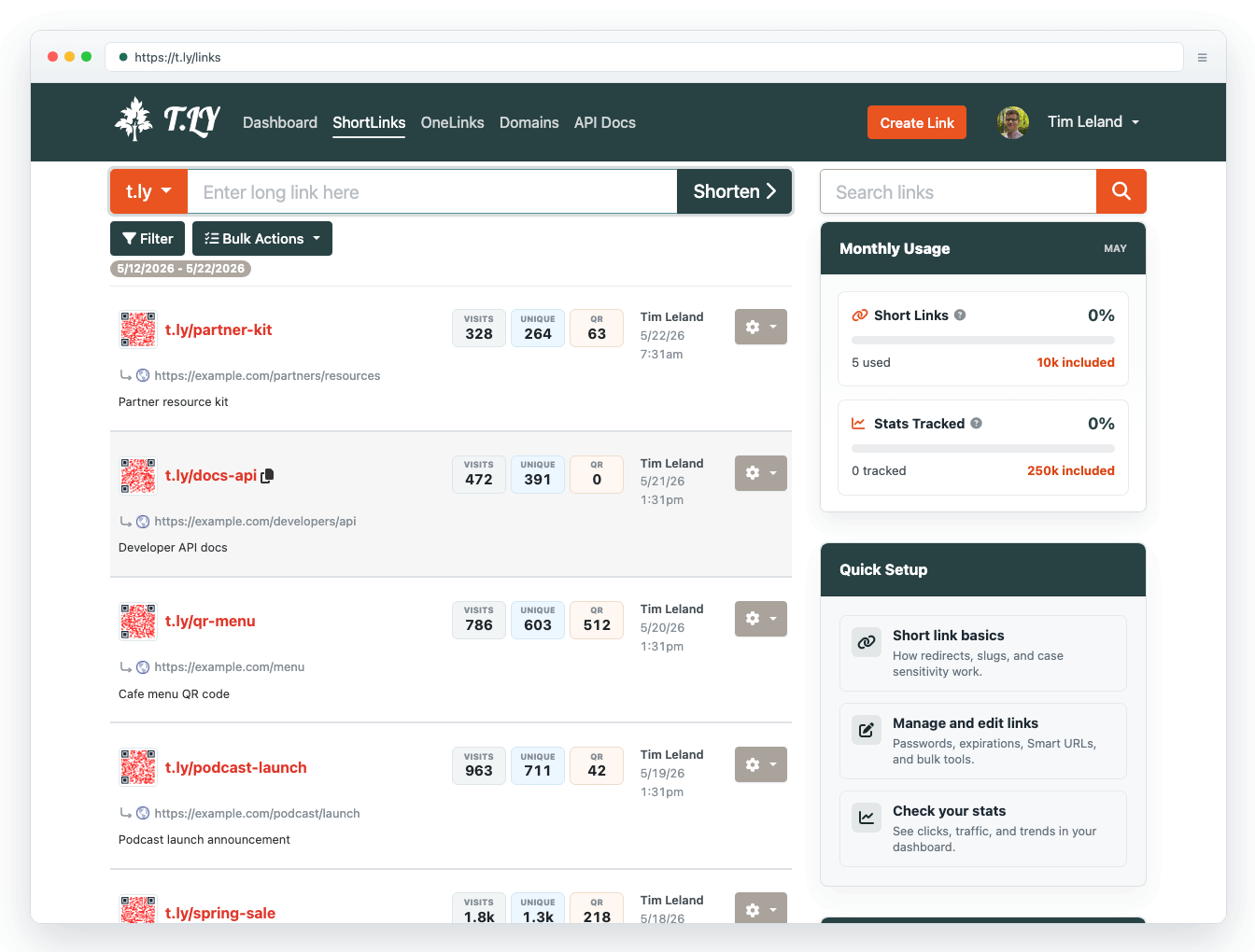Open the gear settings menu for t.ly/partner-kit
The width and height of the screenshot is (1255, 952).
click(x=761, y=327)
